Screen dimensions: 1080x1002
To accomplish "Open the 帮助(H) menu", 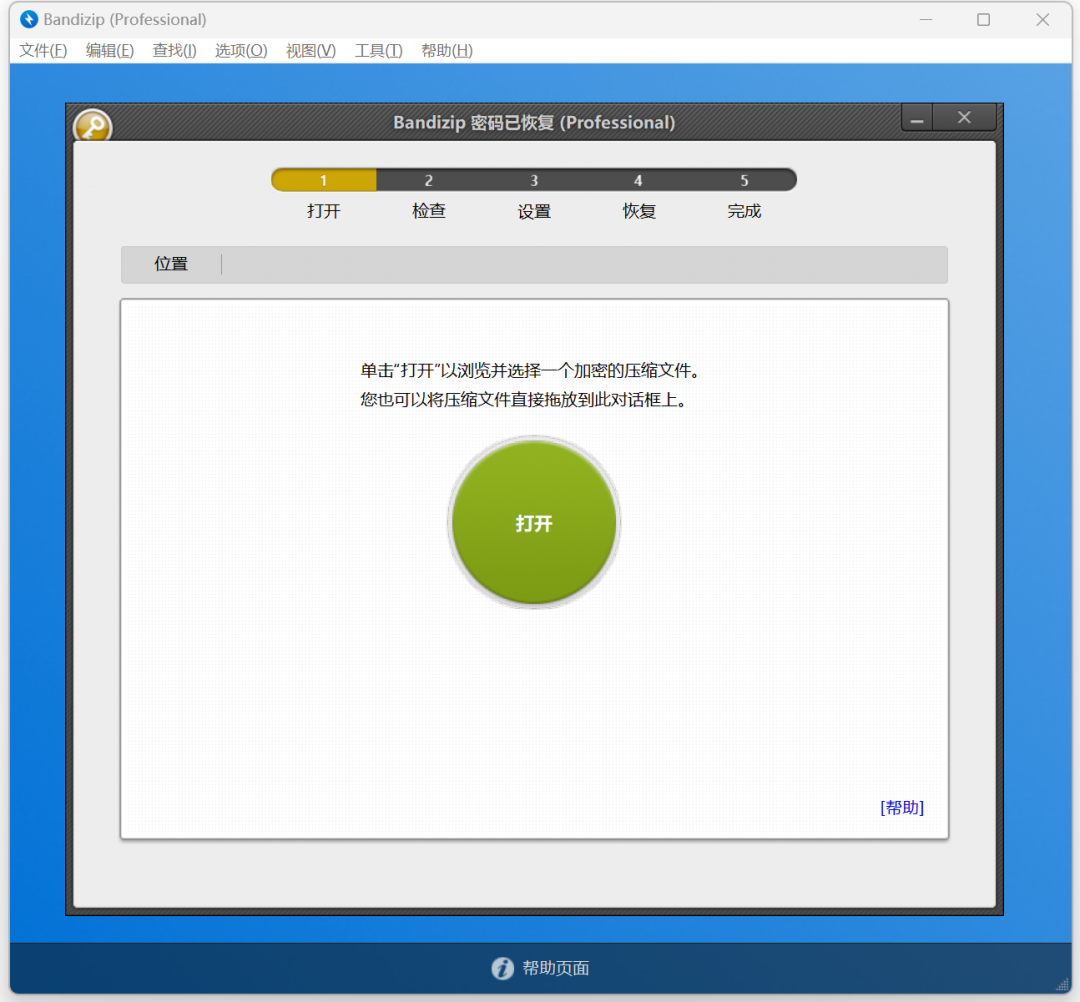I will (x=447, y=51).
